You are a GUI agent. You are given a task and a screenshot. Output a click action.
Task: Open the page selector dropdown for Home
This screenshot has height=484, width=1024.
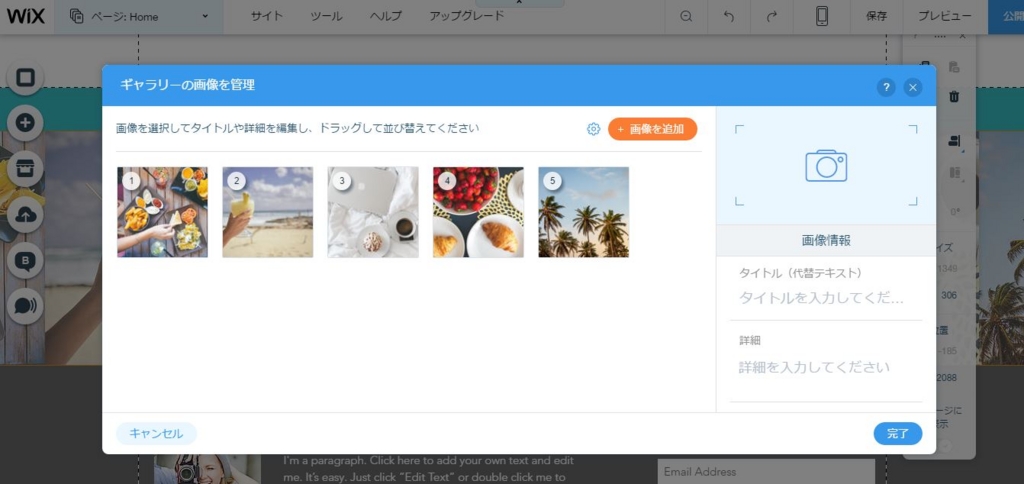point(139,17)
